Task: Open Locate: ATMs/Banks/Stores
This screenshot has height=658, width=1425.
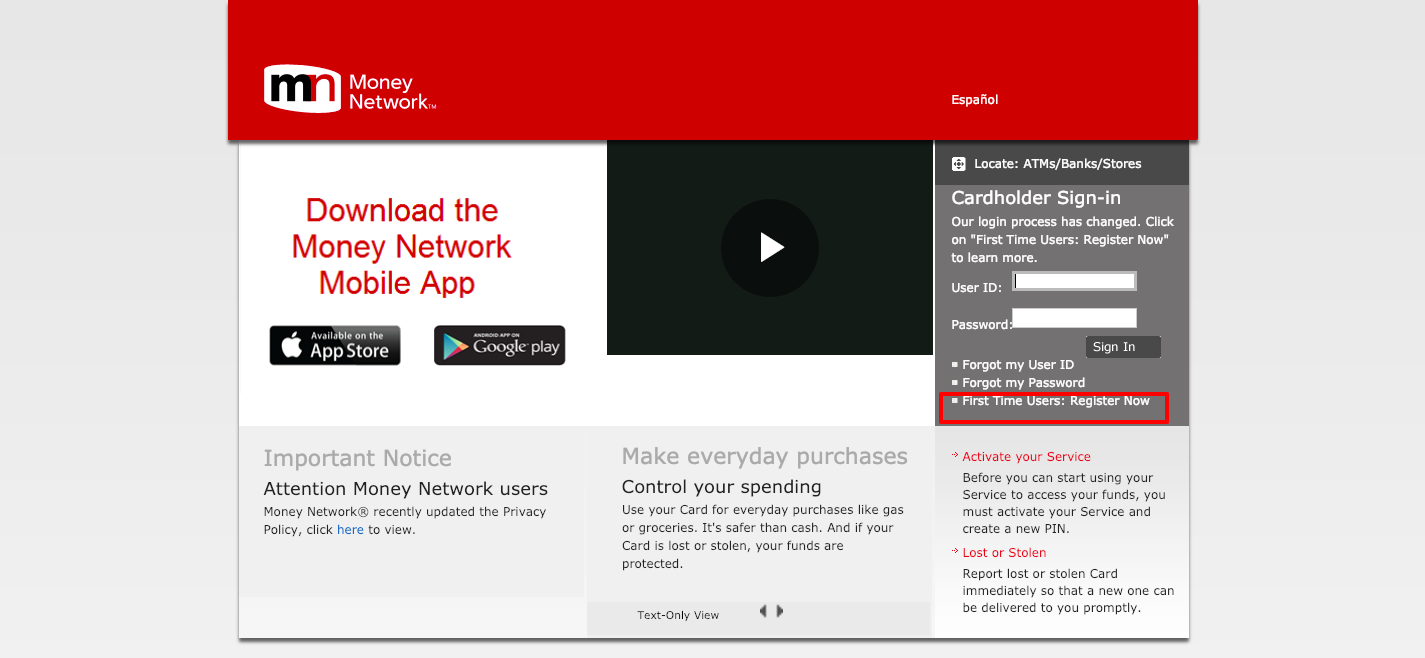Action: [1058, 164]
